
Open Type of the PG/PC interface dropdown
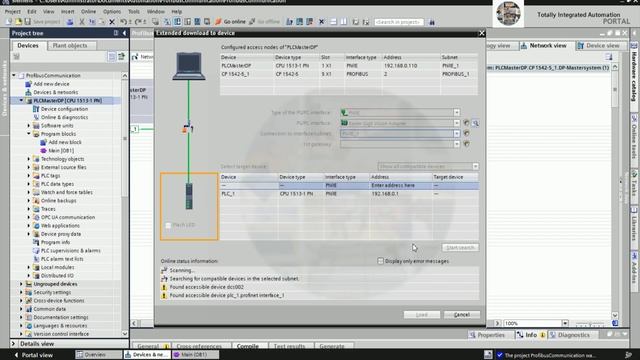tap(456, 112)
